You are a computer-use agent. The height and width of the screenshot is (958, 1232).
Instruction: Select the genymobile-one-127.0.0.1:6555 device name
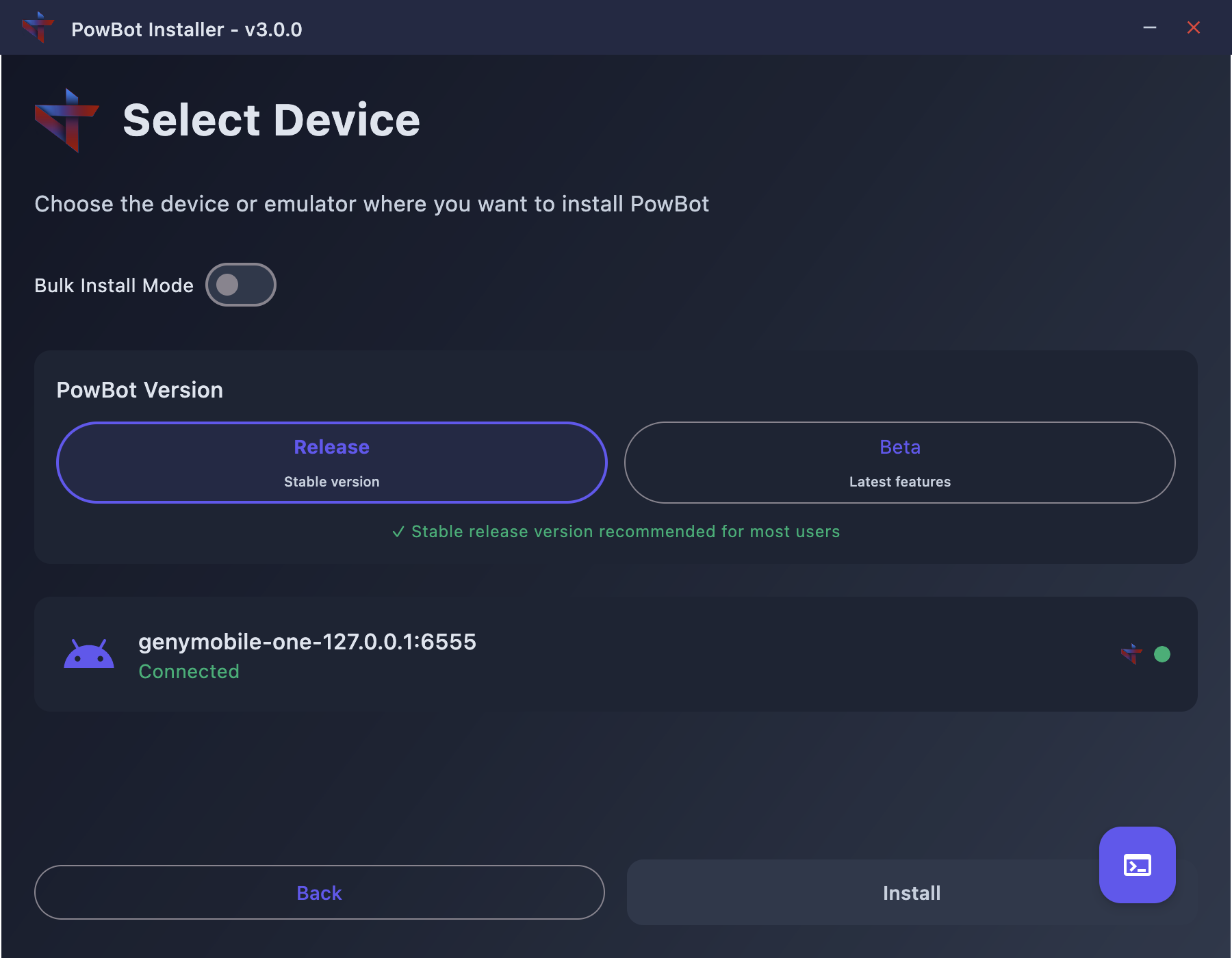coord(307,642)
